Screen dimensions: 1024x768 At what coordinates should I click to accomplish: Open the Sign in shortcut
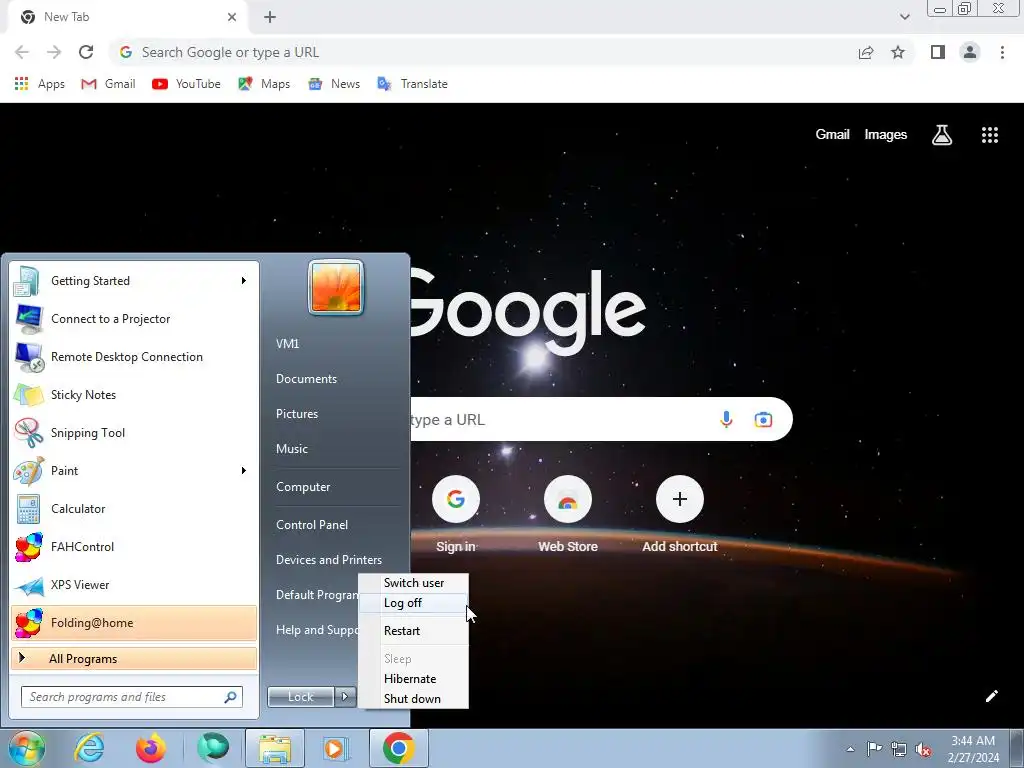coord(456,515)
